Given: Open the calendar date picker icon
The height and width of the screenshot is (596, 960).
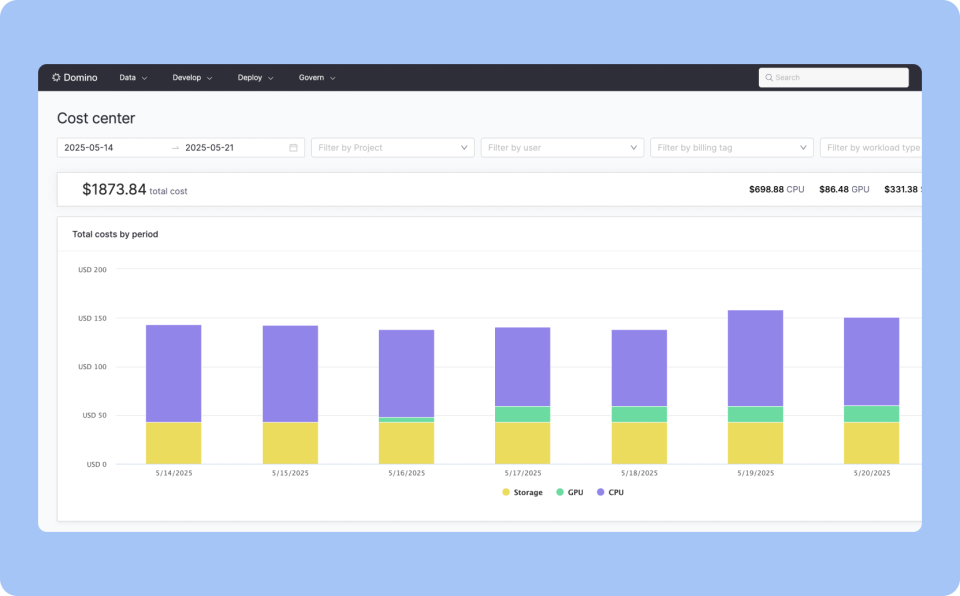Looking at the screenshot, I should coord(292,146).
